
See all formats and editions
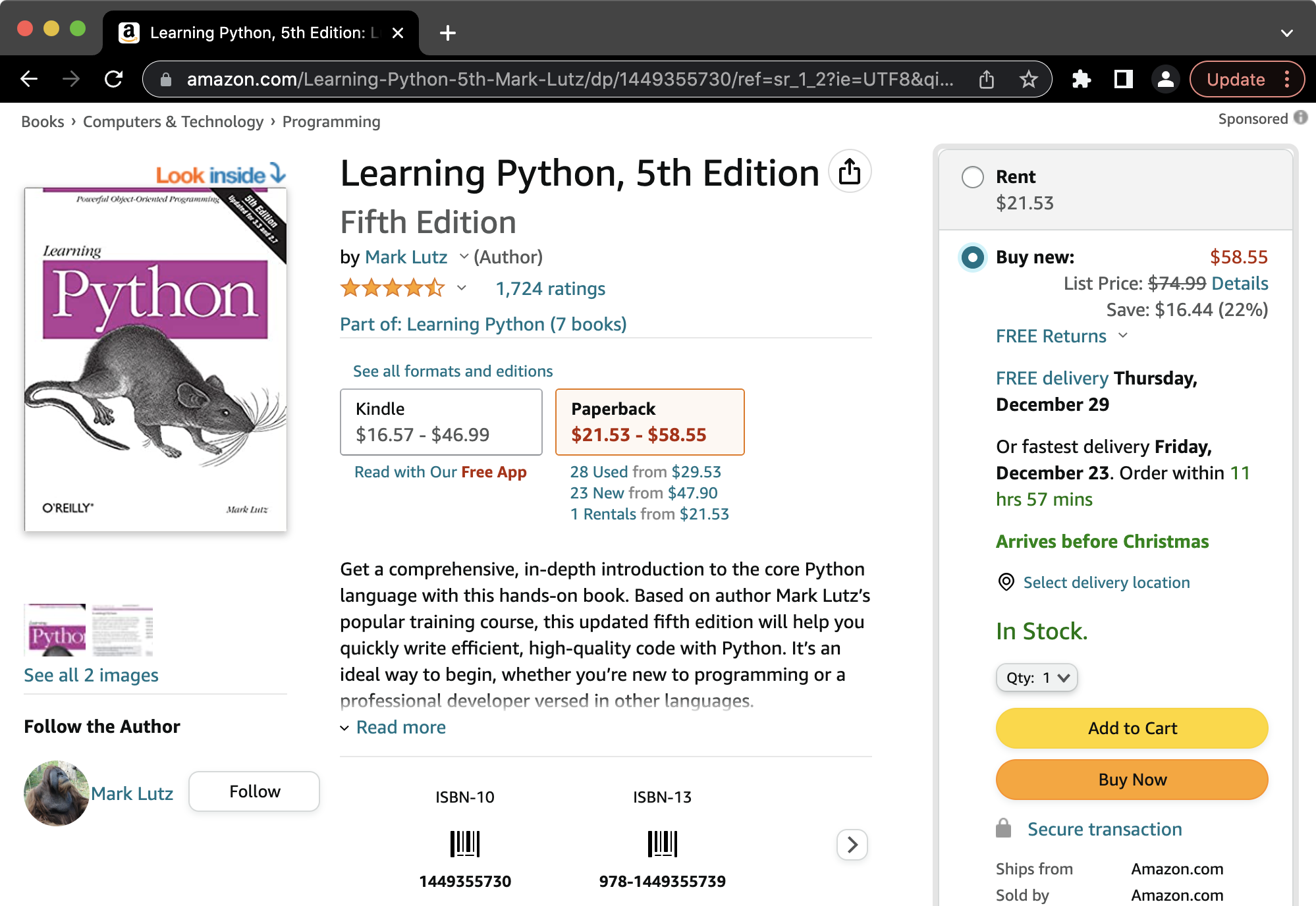pos(453,371)
